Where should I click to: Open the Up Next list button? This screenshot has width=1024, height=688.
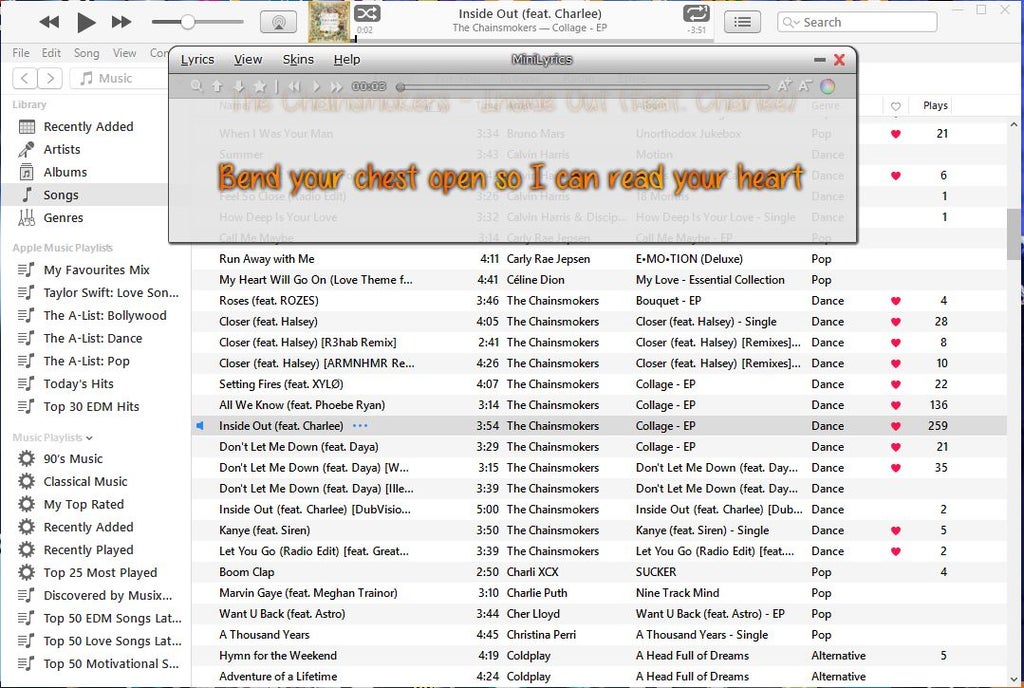coord(742,22)
